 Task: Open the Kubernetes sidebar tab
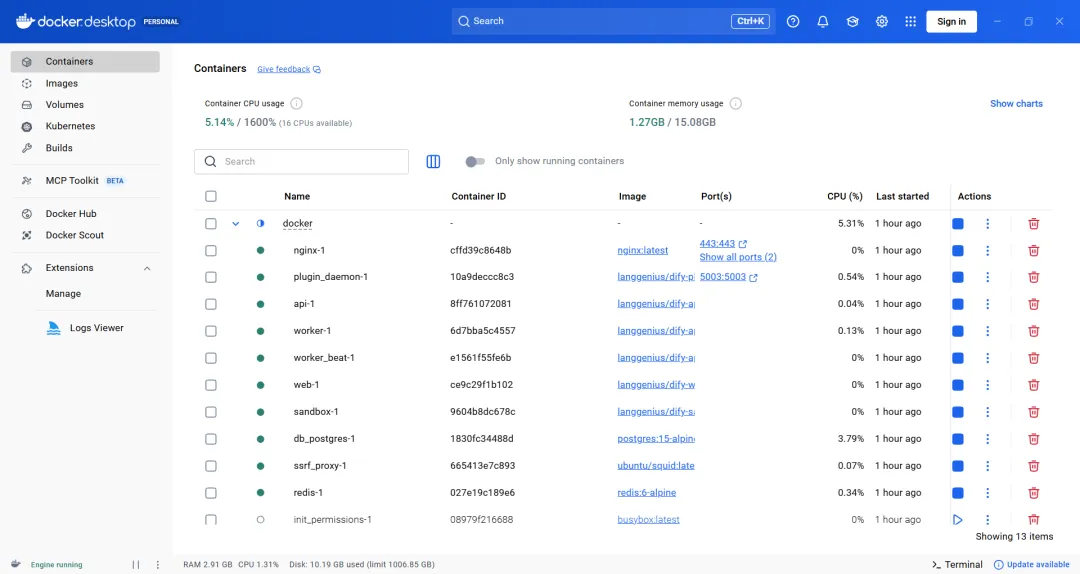tap(85, 126)
